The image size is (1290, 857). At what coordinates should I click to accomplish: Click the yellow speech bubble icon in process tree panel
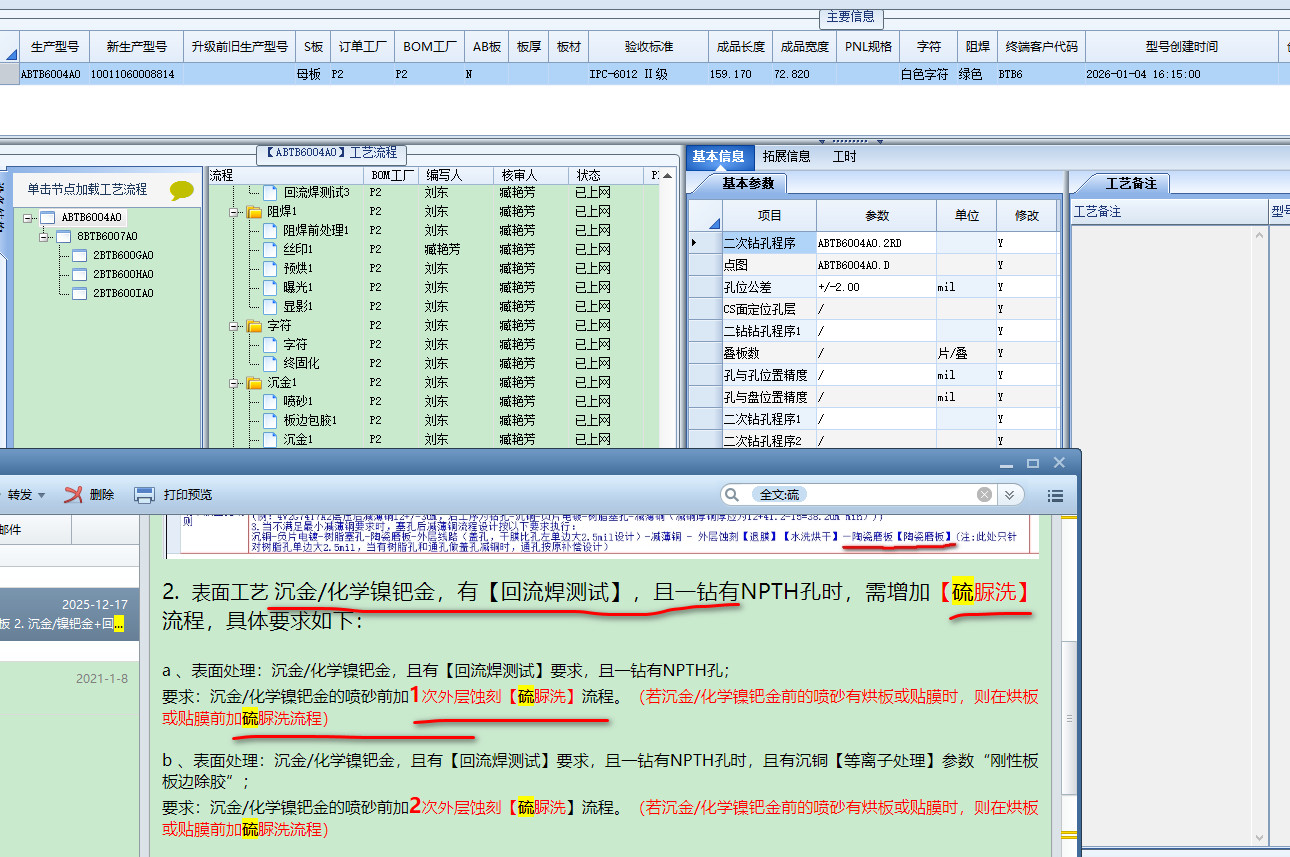[x=182, y=189]
